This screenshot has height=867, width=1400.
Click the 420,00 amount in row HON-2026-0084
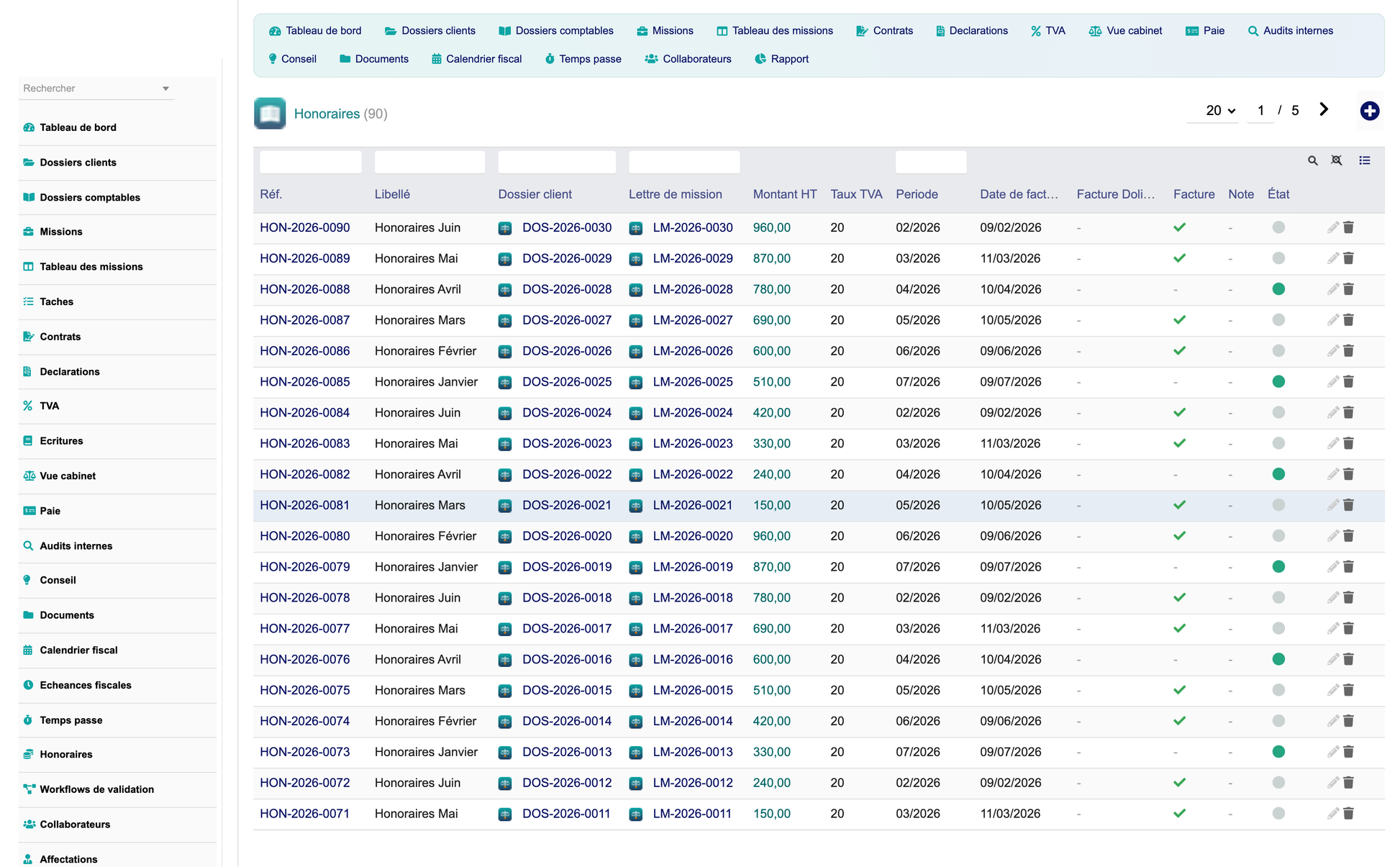point(772,413)
